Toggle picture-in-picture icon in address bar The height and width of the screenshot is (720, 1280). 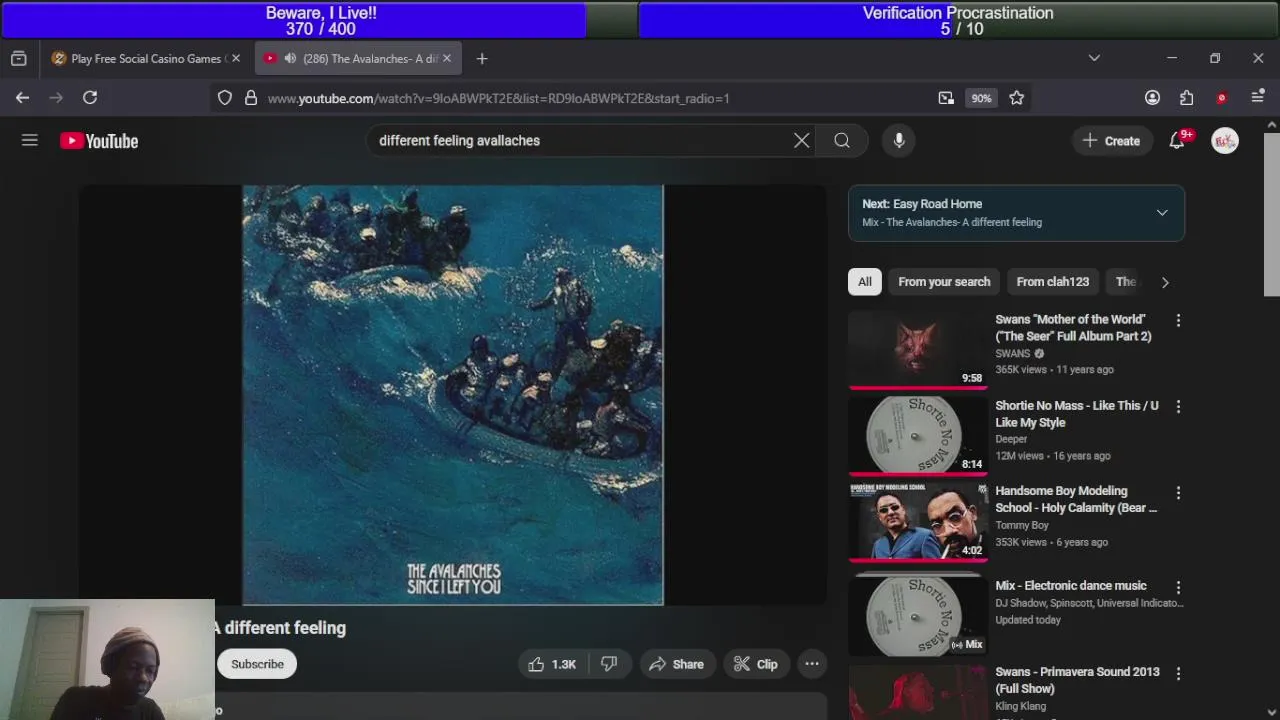pyautogui.click(x=946, y=98)
